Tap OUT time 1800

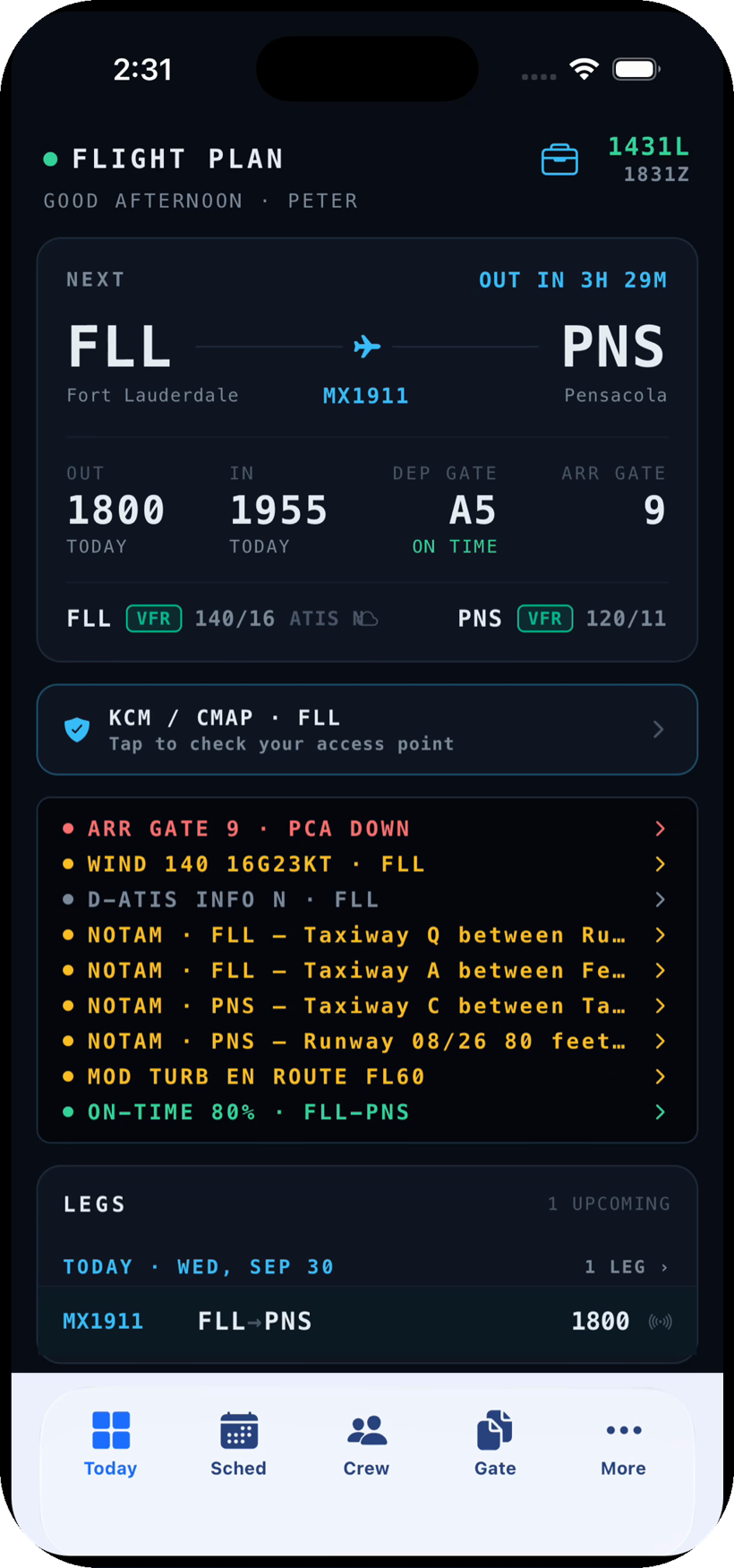click(x=116, y=510)
